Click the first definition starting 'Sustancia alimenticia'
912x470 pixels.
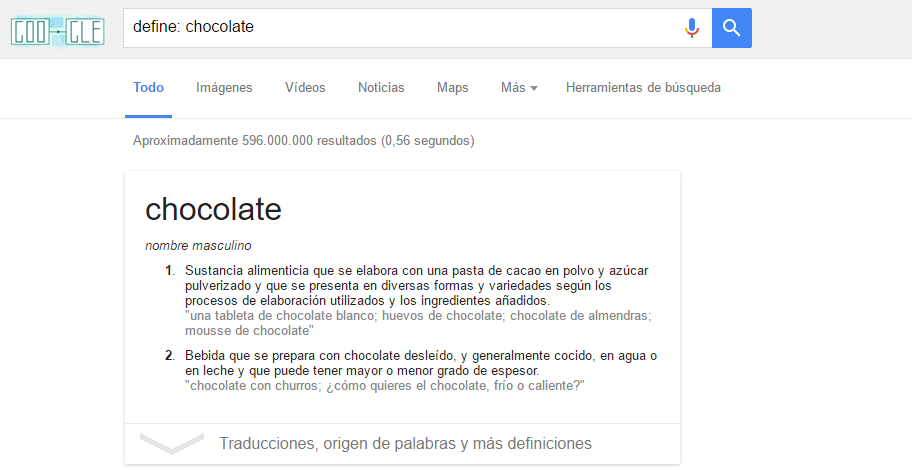416,286
